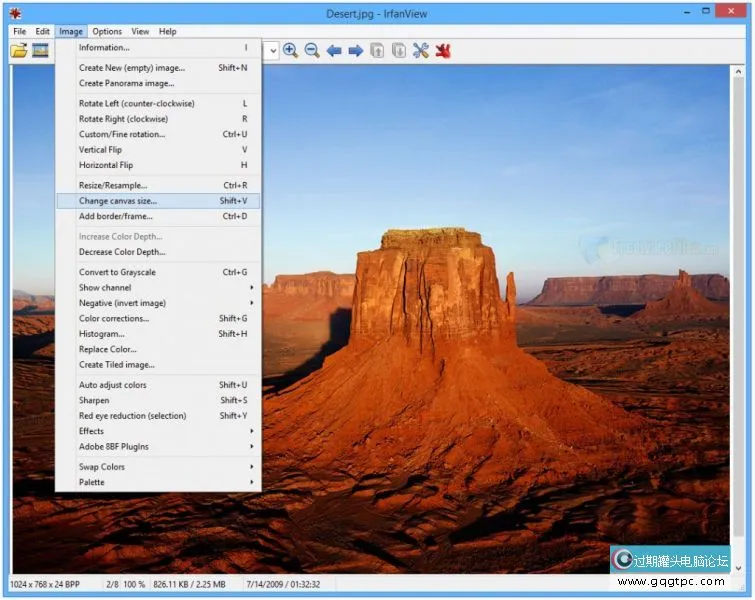The width and height of the screenshot is (755, 600).
Task: Select Vertical Flip
Action: click(x=158, y=150)
